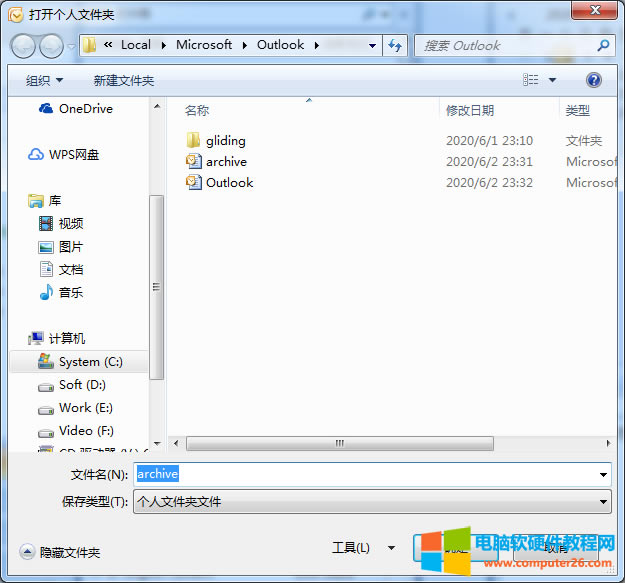The height and width of the screenshot is (583, 625).
Task: Sort by 类型 column header
Action: point(578,110)
